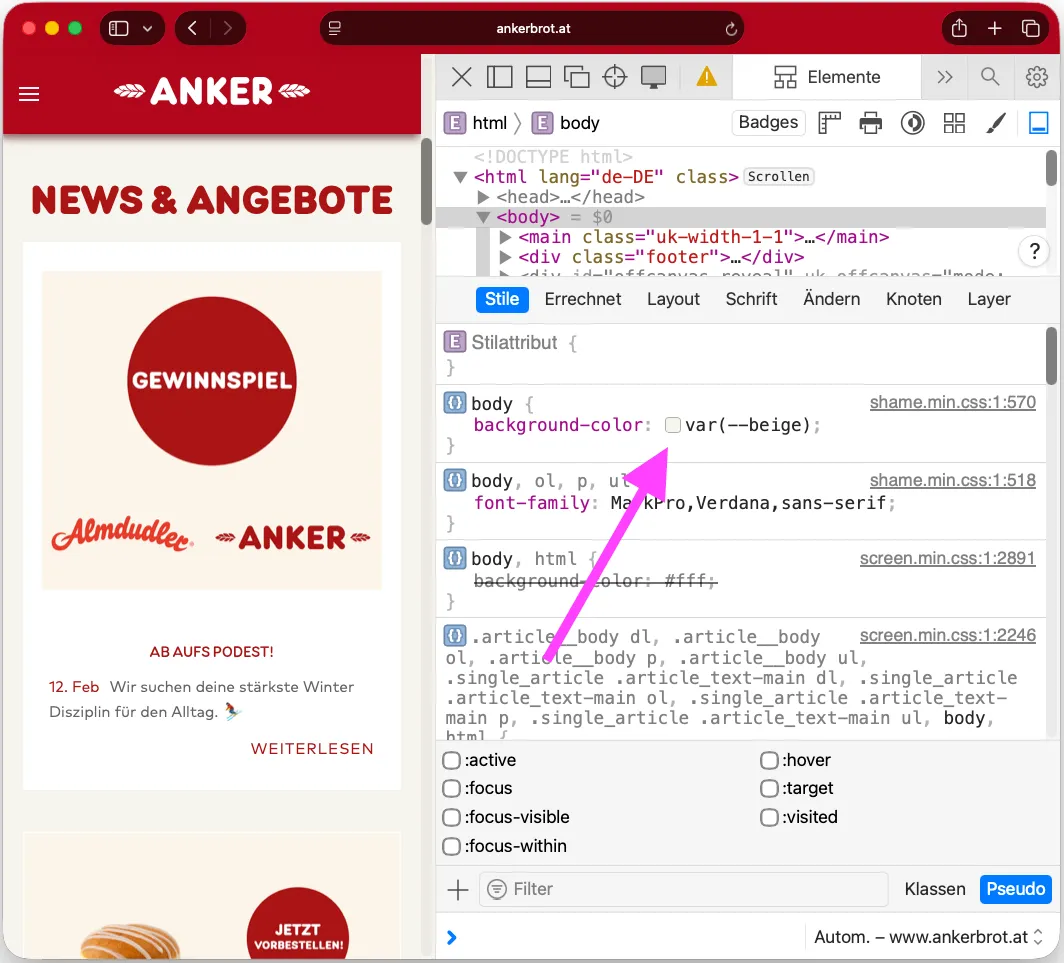Toggle grid overlays via the grid icon

click(x=954, y=122)
